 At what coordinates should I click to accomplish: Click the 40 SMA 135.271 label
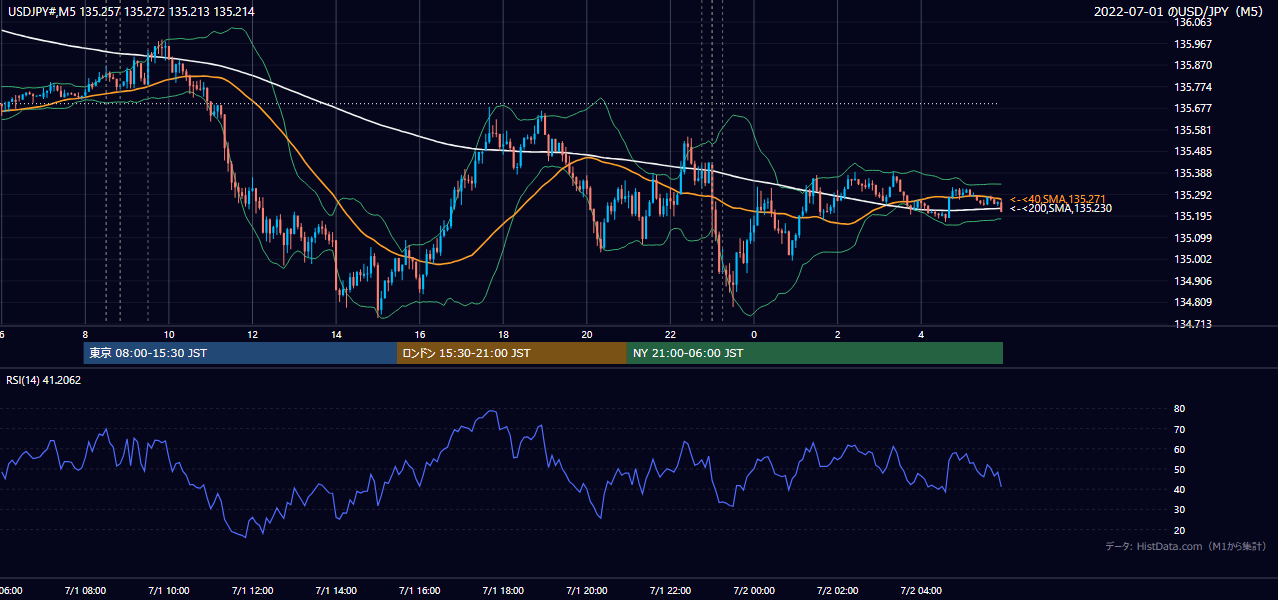[1058, 199]
